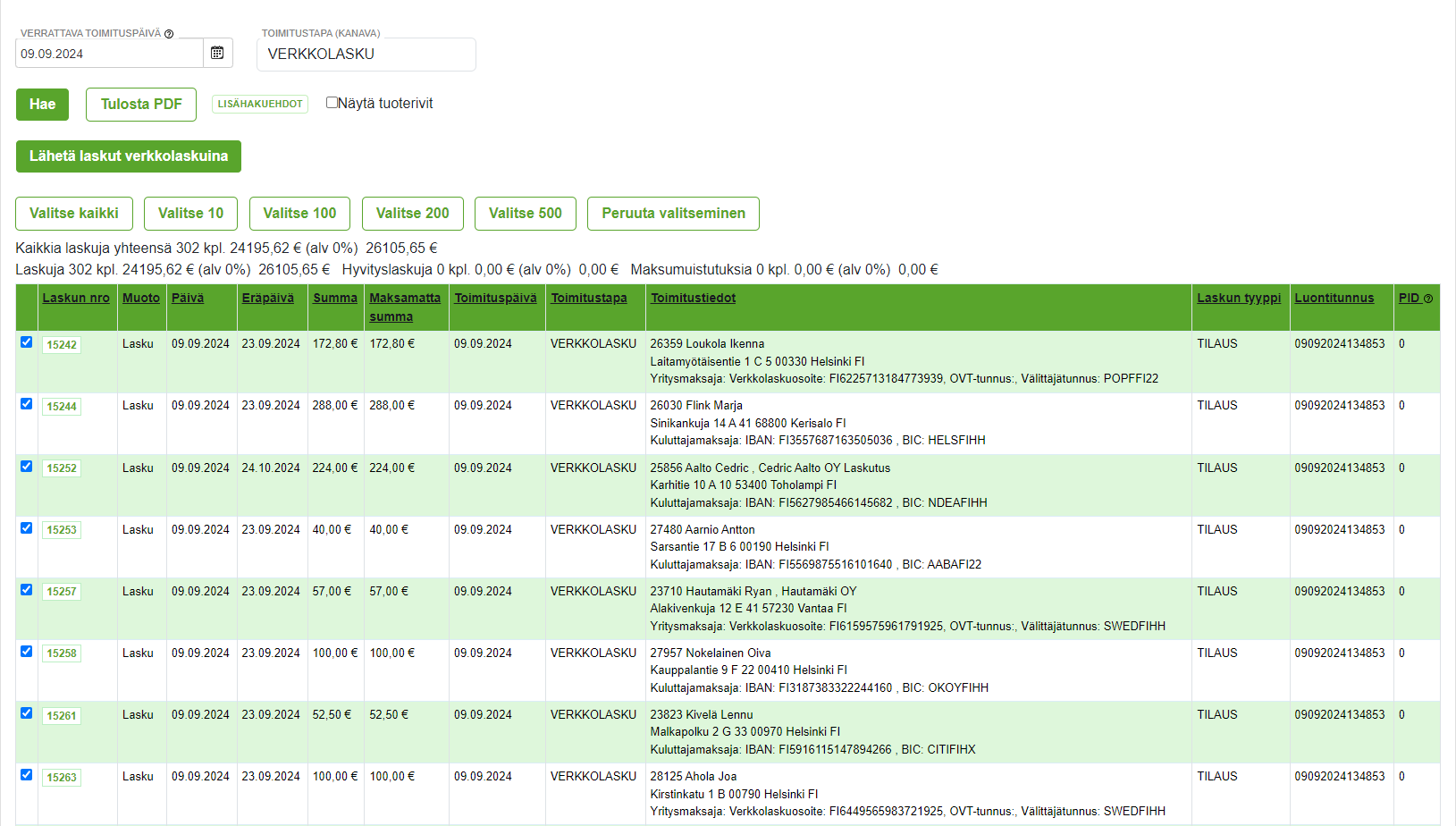Viewport: 1456px width, 826px height.
Task: Click customer text 27480 Aarnio Antton
Action: click(703, 529)
